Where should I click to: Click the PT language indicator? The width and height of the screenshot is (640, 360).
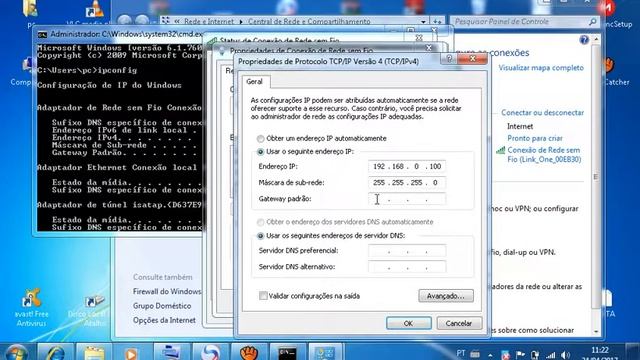(461, 353)
